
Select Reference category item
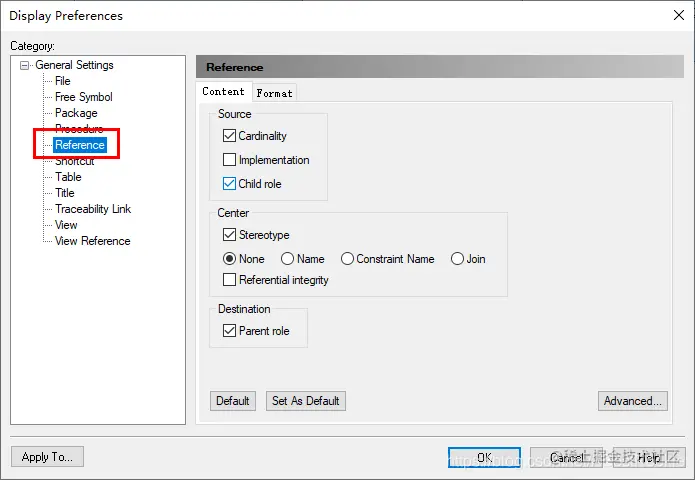(x=80, y=145)
